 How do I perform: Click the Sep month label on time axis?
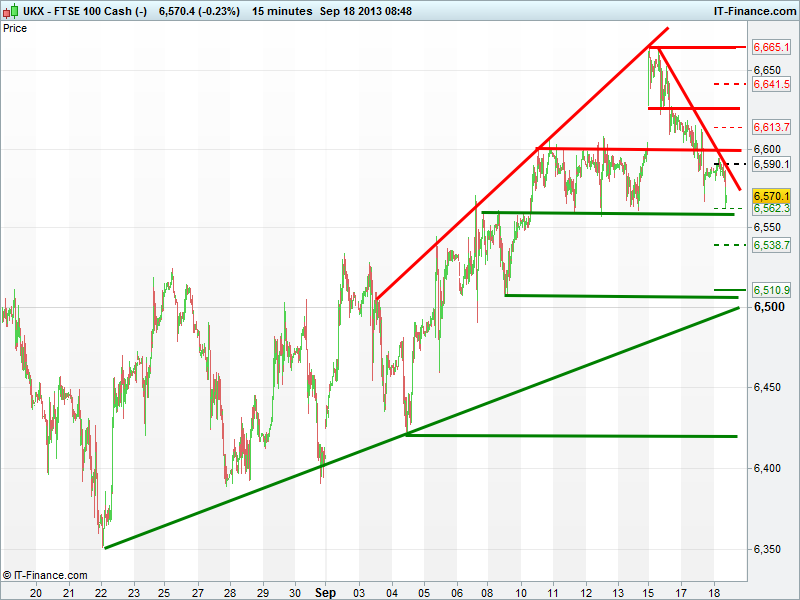pyautogui.click(x=325, y=592)
